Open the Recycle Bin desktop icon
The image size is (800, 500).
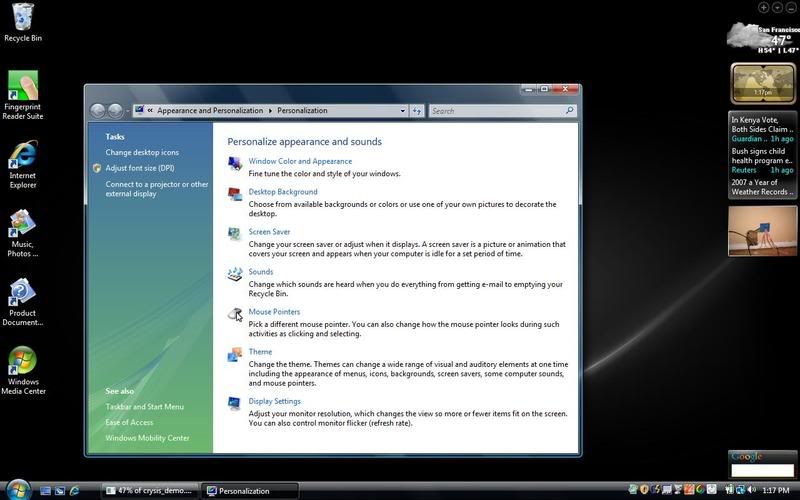click(22, 22)
